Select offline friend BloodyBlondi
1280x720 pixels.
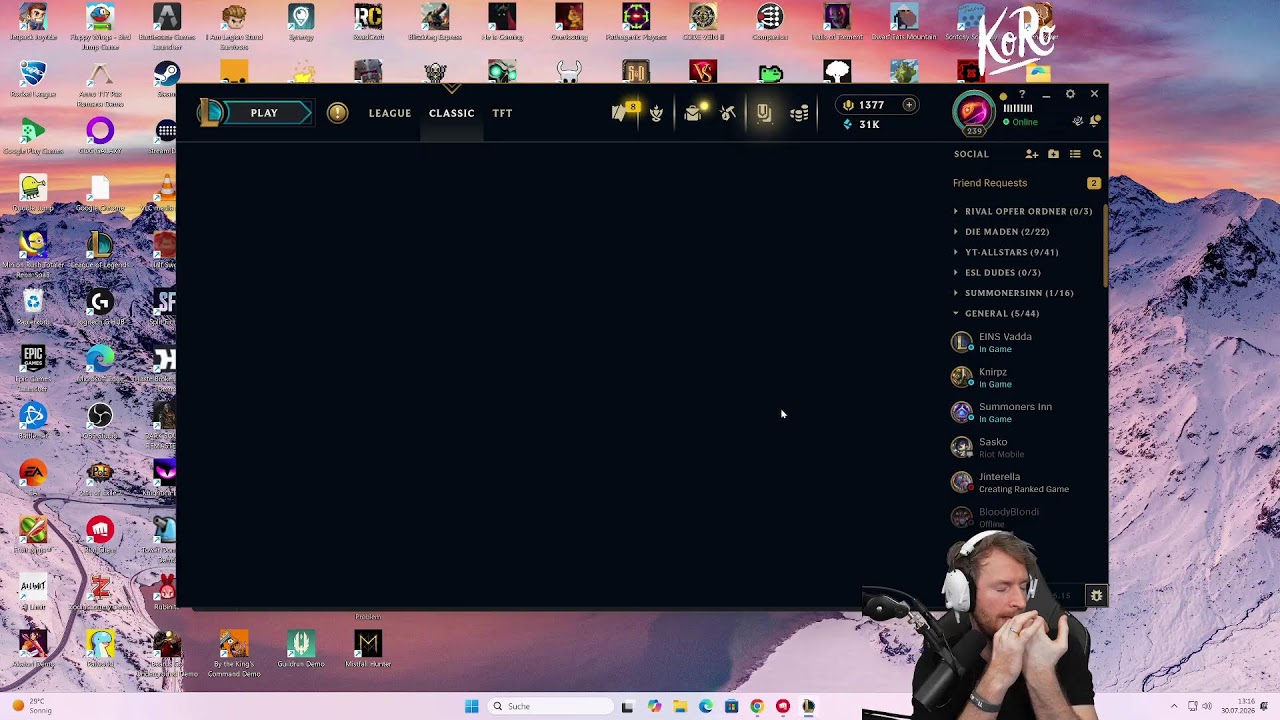tap(1024, 517)
